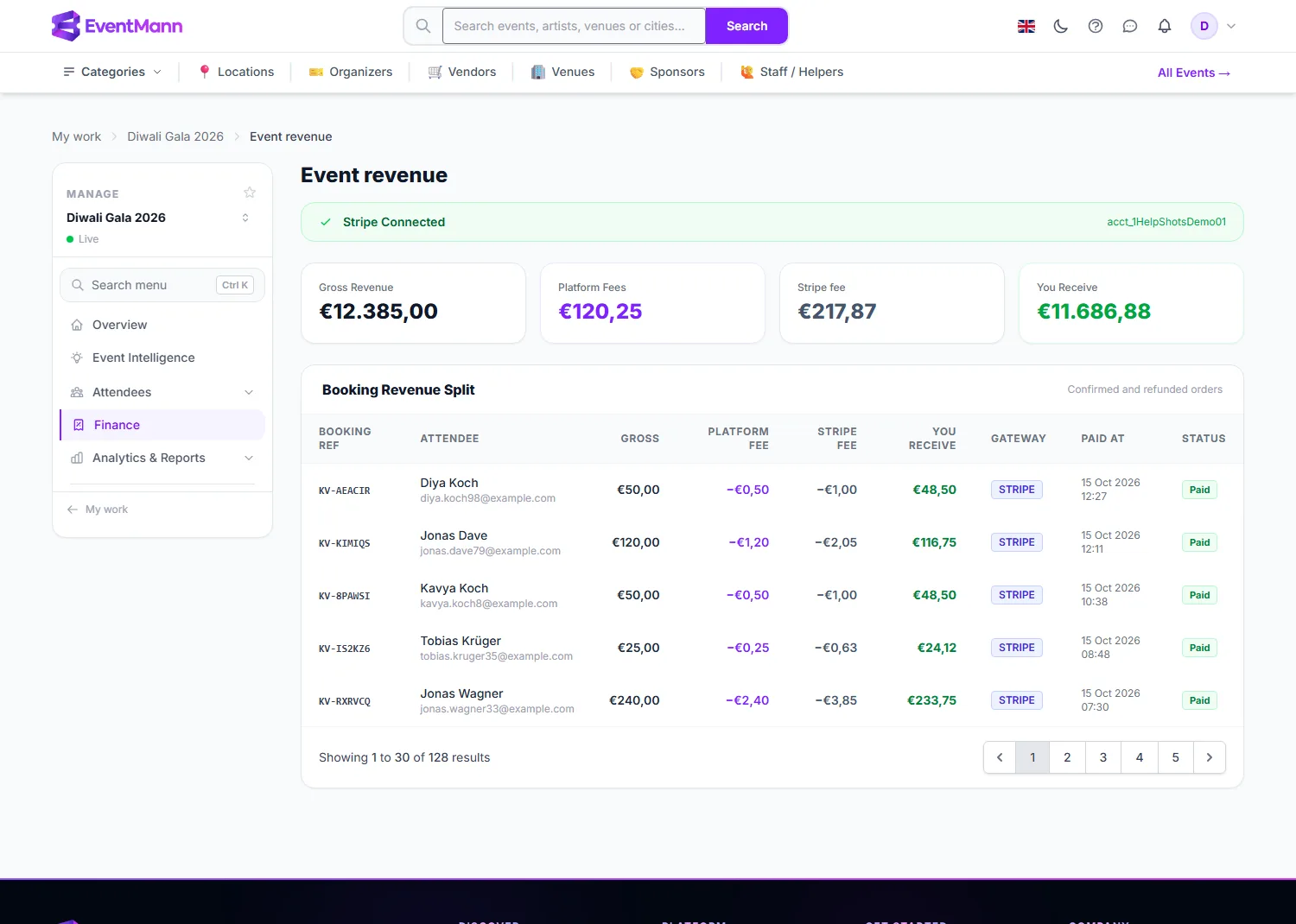This screenshot has width=1296, height=924.
Task: Go to page 2 of results
Action: pyautogui.click(x=1067, y=757)
